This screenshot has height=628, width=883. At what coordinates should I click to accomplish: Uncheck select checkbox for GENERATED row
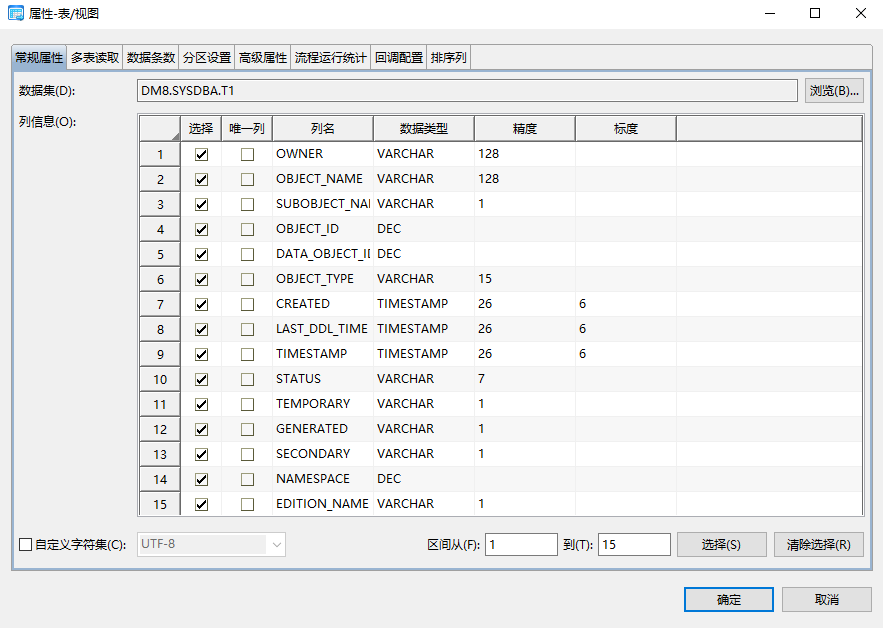coord(201,430)
